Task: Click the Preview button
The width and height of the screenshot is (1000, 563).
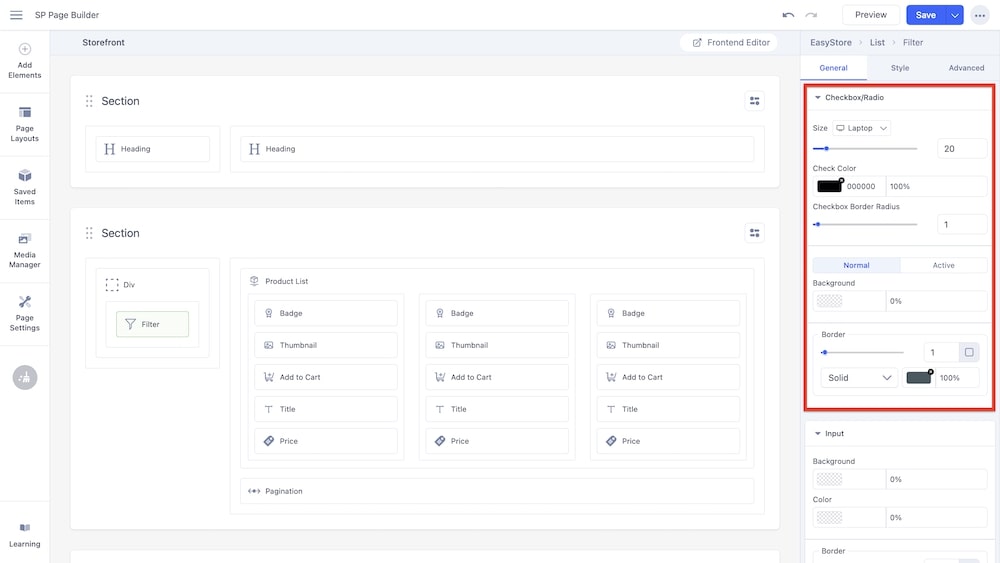Action: 870,15
